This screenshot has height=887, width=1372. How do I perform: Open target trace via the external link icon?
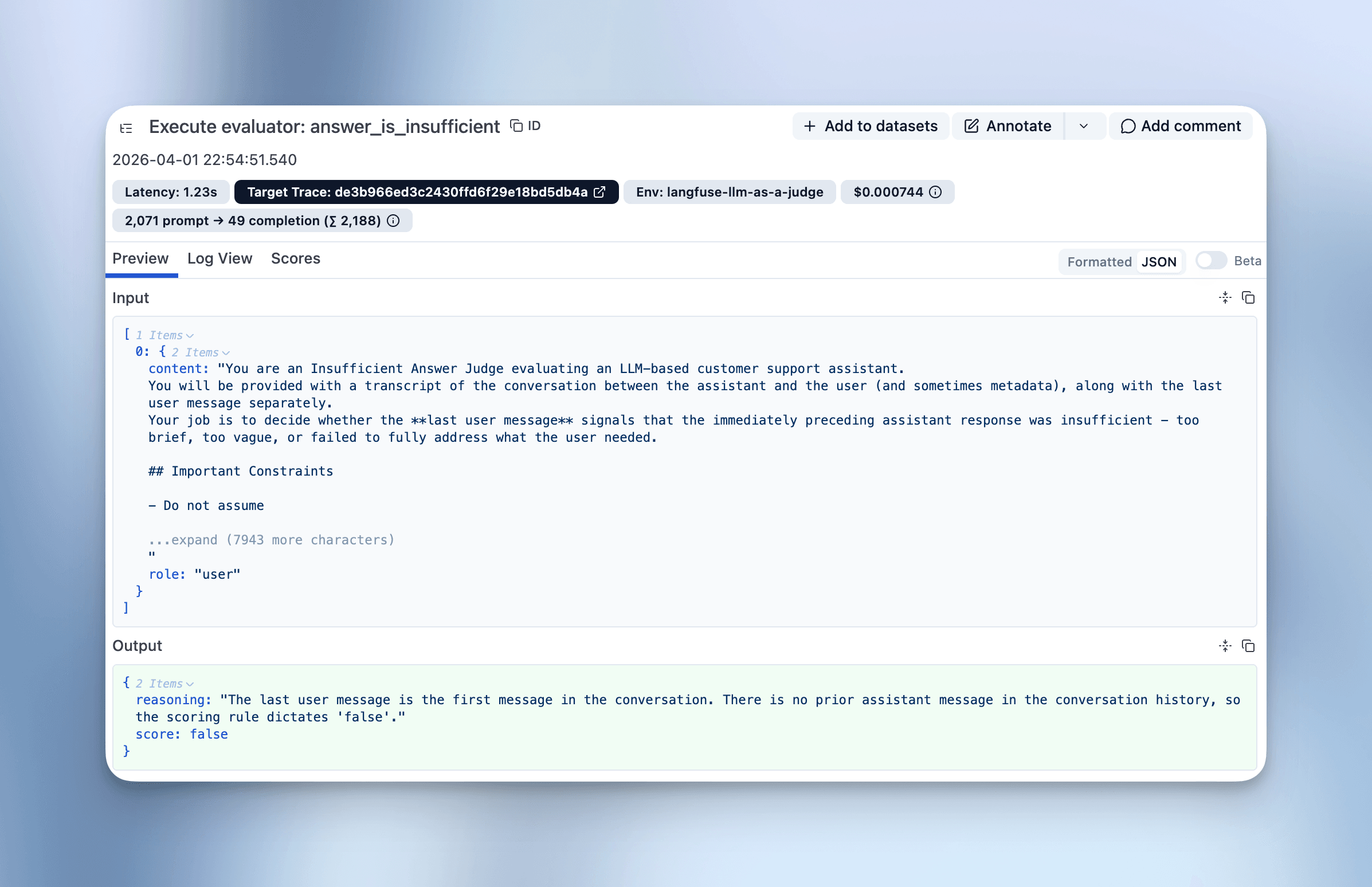(x=599, y=192)
